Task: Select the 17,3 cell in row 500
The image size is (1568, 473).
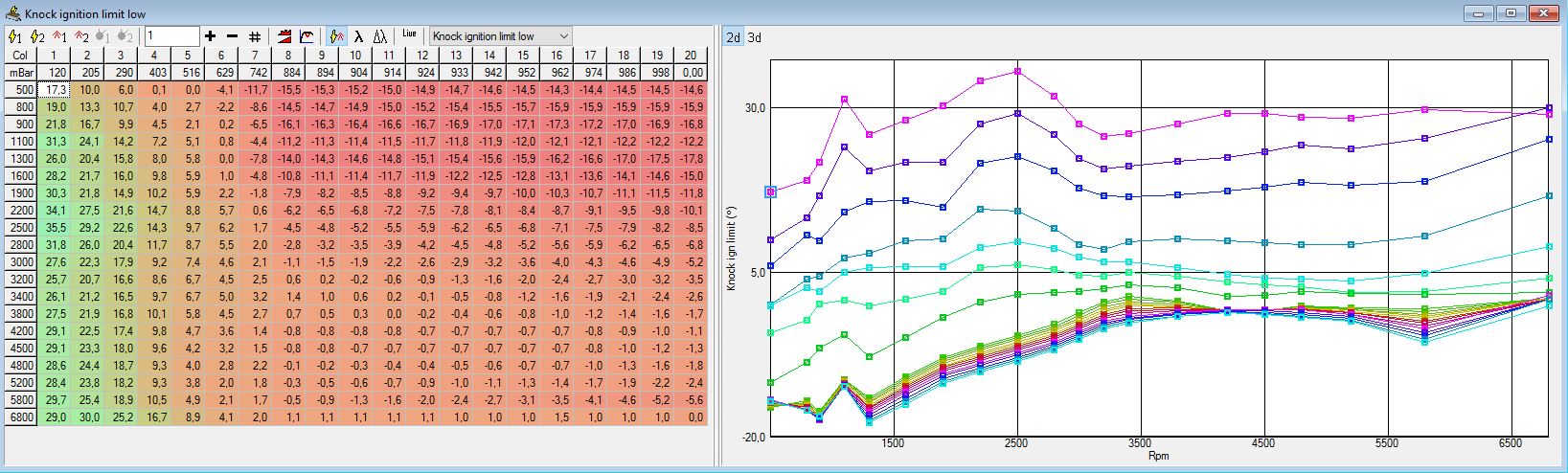Action: 54,89
